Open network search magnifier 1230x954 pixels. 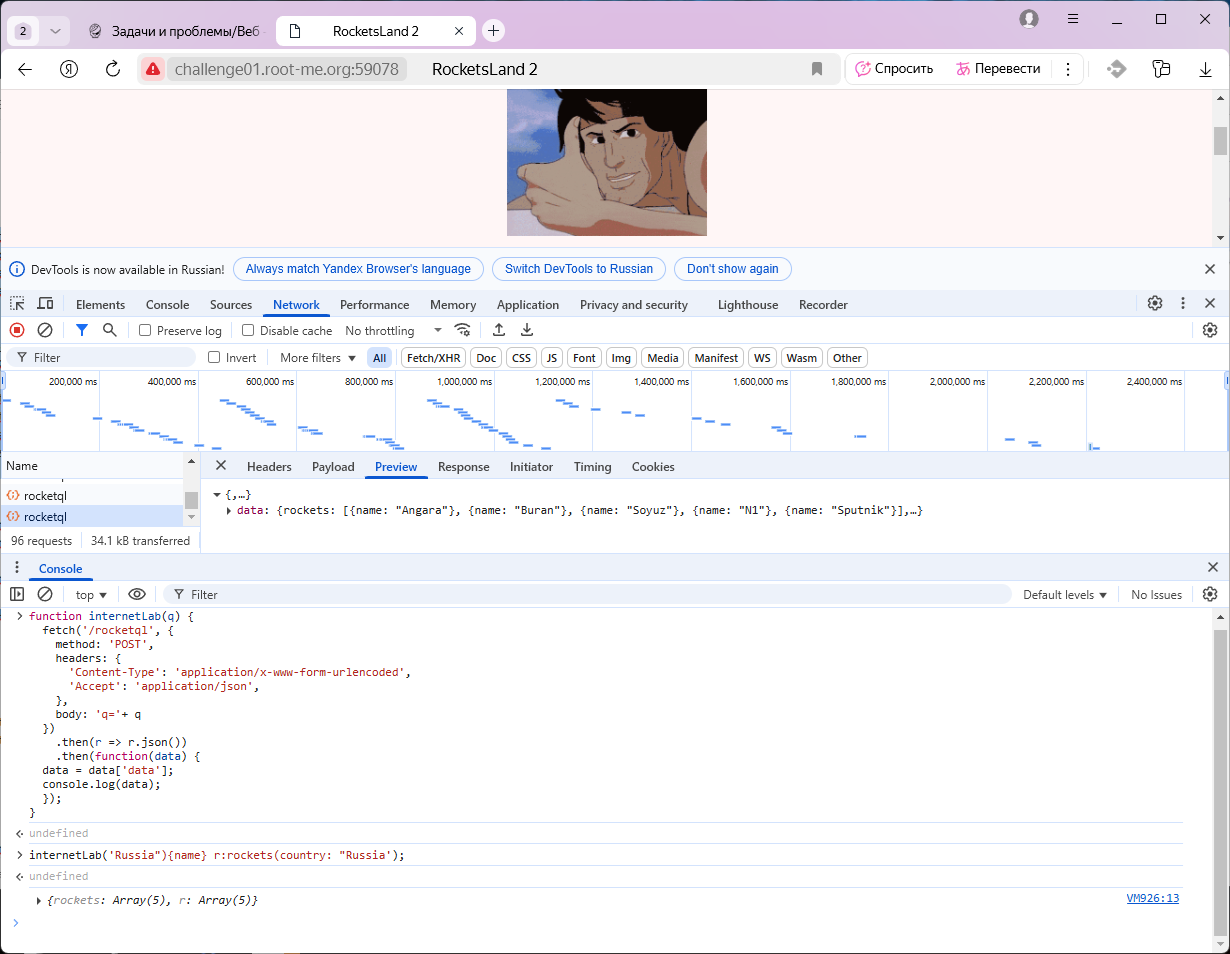[x=110, y=330]
